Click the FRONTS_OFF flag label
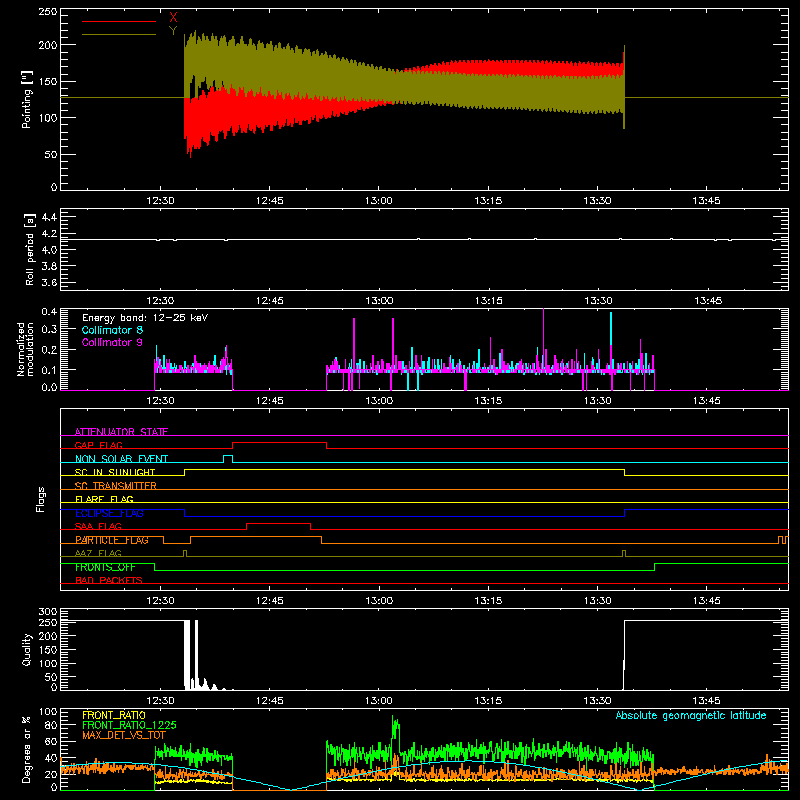The height and width of the screenshot is (800, 800). 105,567
